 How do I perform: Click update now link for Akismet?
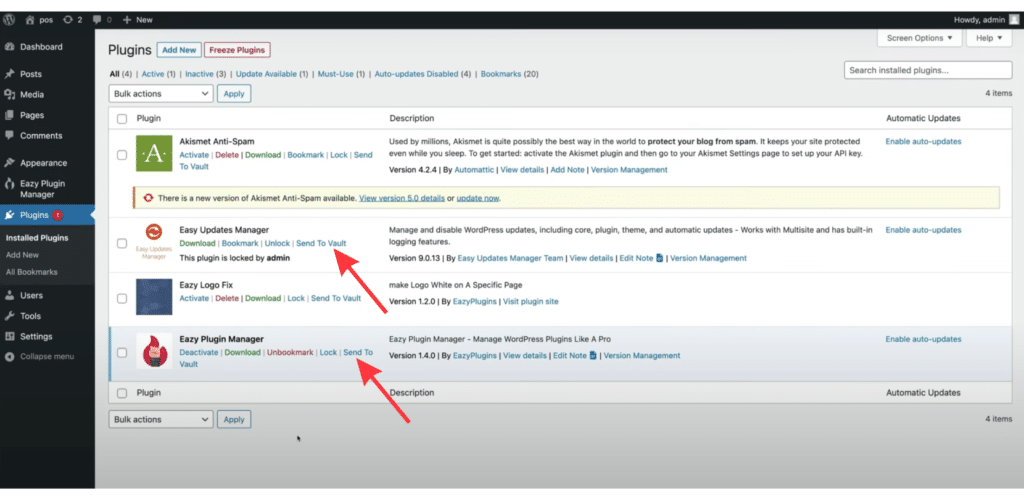pos(478,198)
